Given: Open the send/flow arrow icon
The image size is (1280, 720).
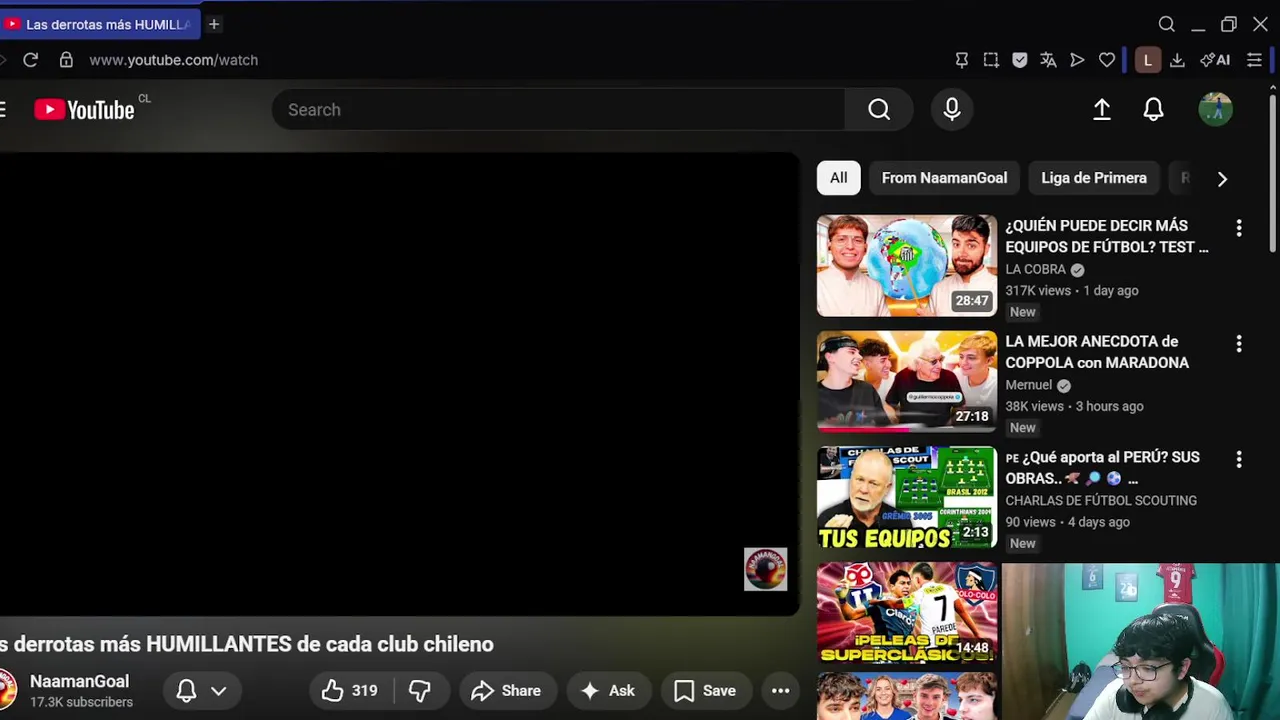Looking at the screenshot, I should point(1077,60).
